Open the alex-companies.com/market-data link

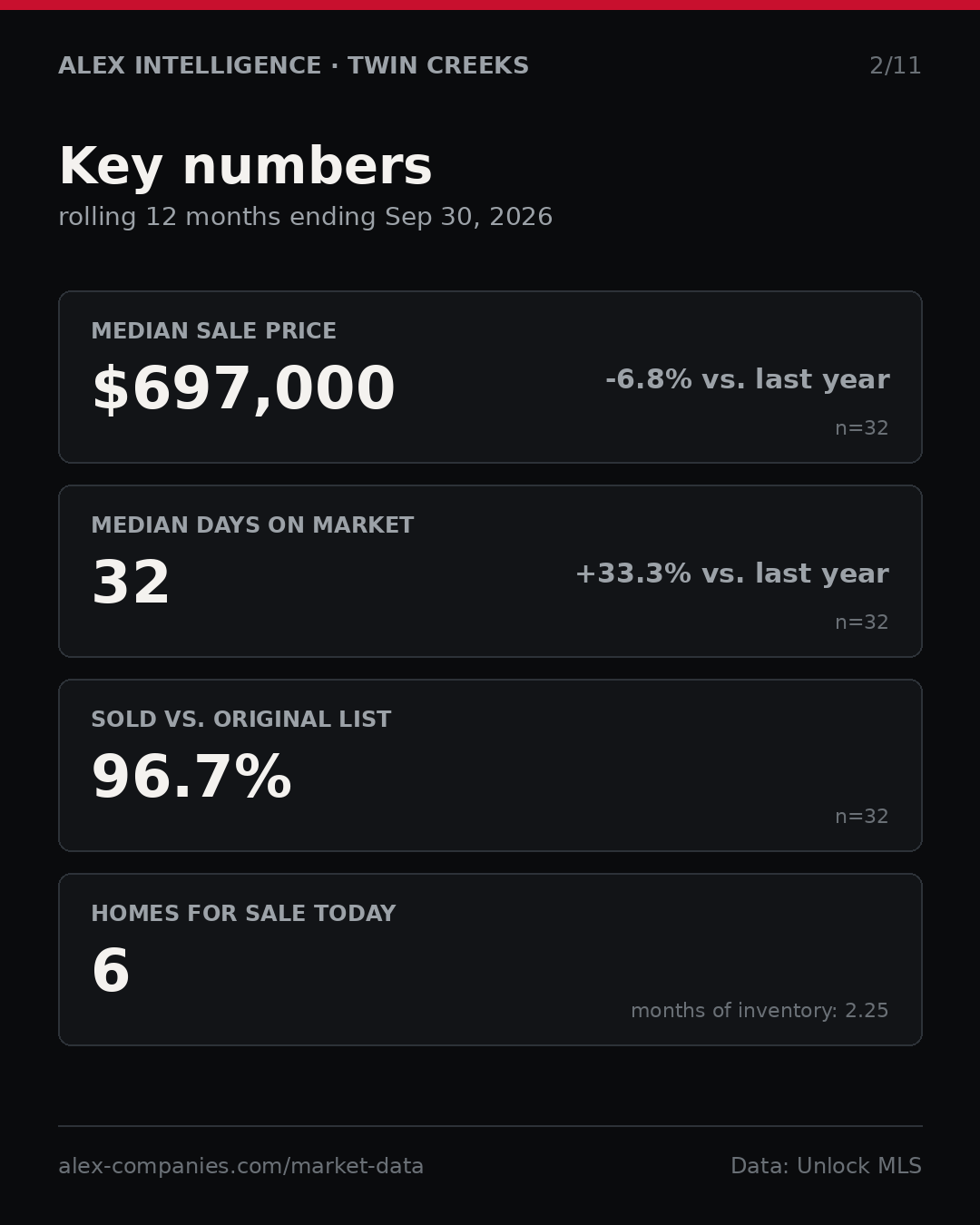pos(240,1166)
